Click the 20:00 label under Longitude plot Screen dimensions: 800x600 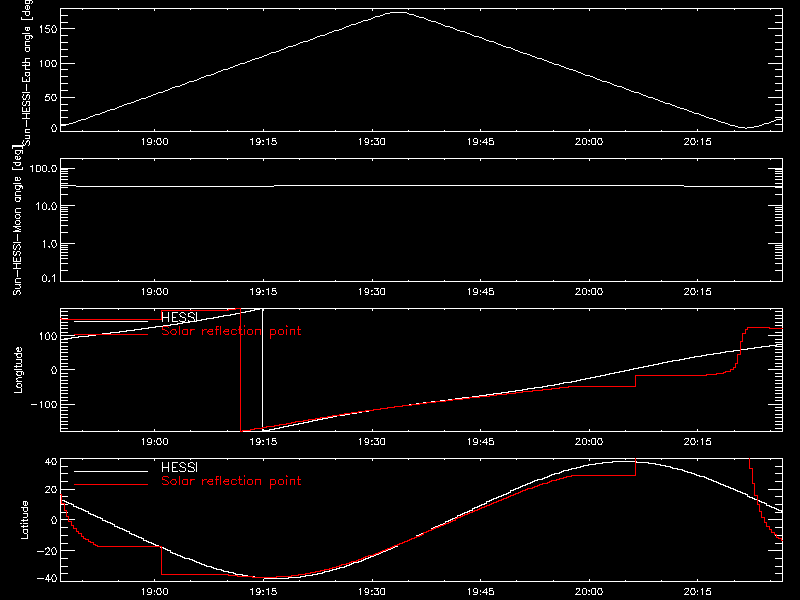coord(589,441)
